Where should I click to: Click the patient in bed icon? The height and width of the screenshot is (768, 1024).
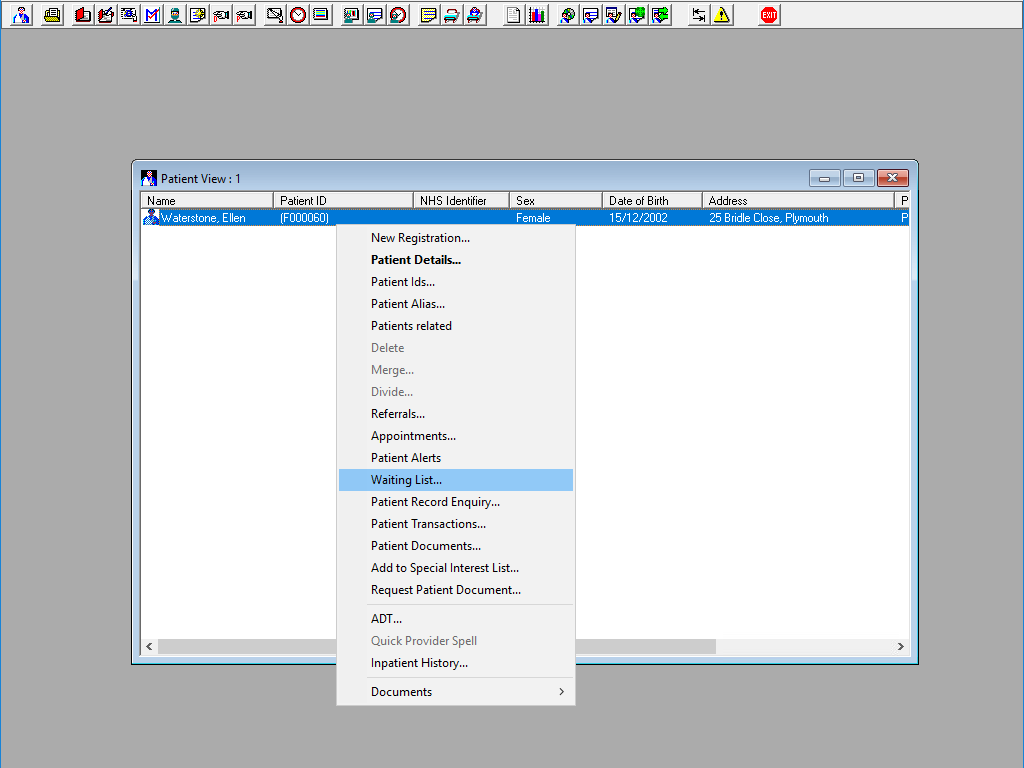475,15
